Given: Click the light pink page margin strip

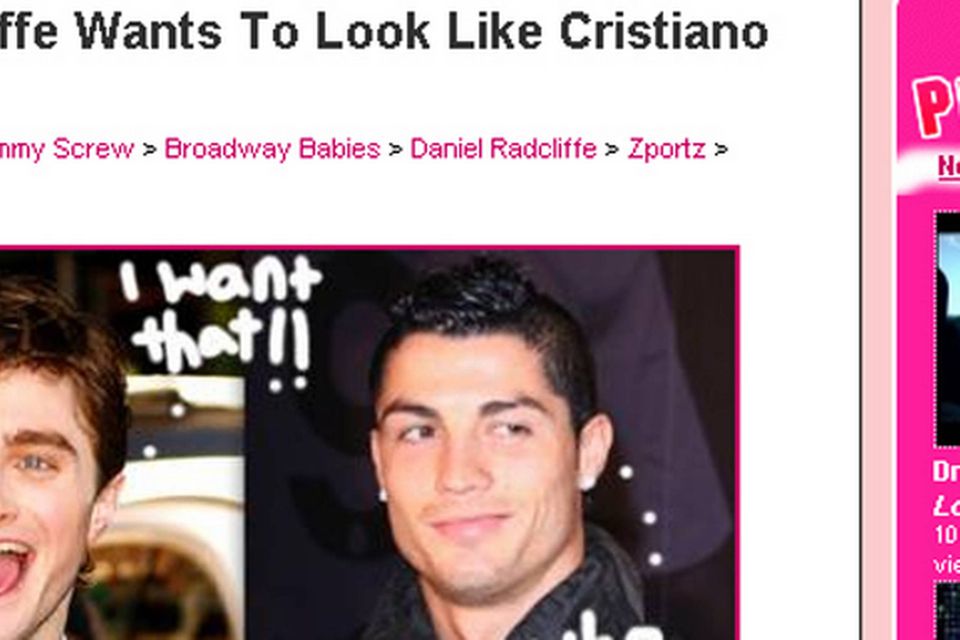Looking at the screenshot, I should pos(879,320).
